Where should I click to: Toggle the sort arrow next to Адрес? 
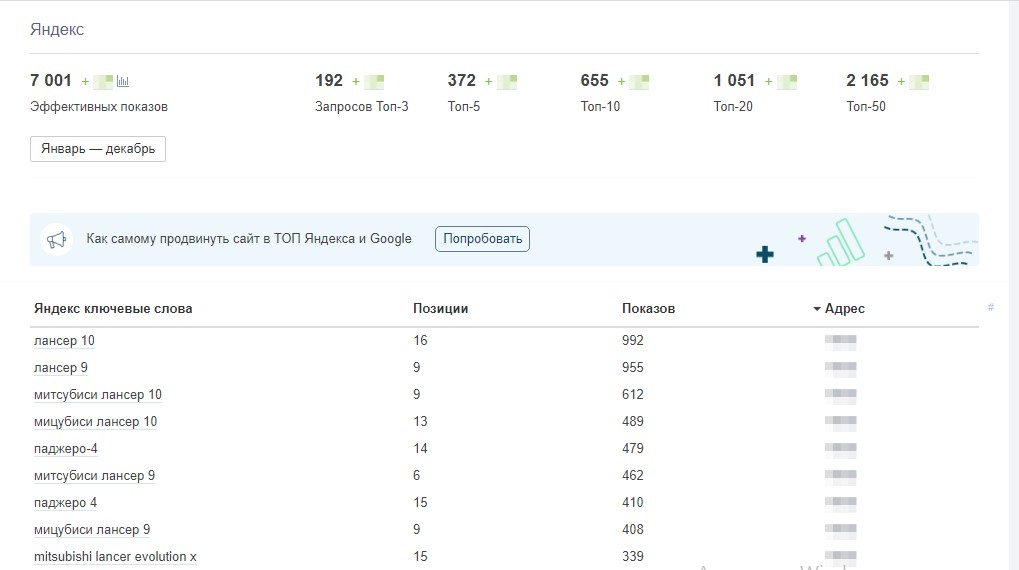817,309
